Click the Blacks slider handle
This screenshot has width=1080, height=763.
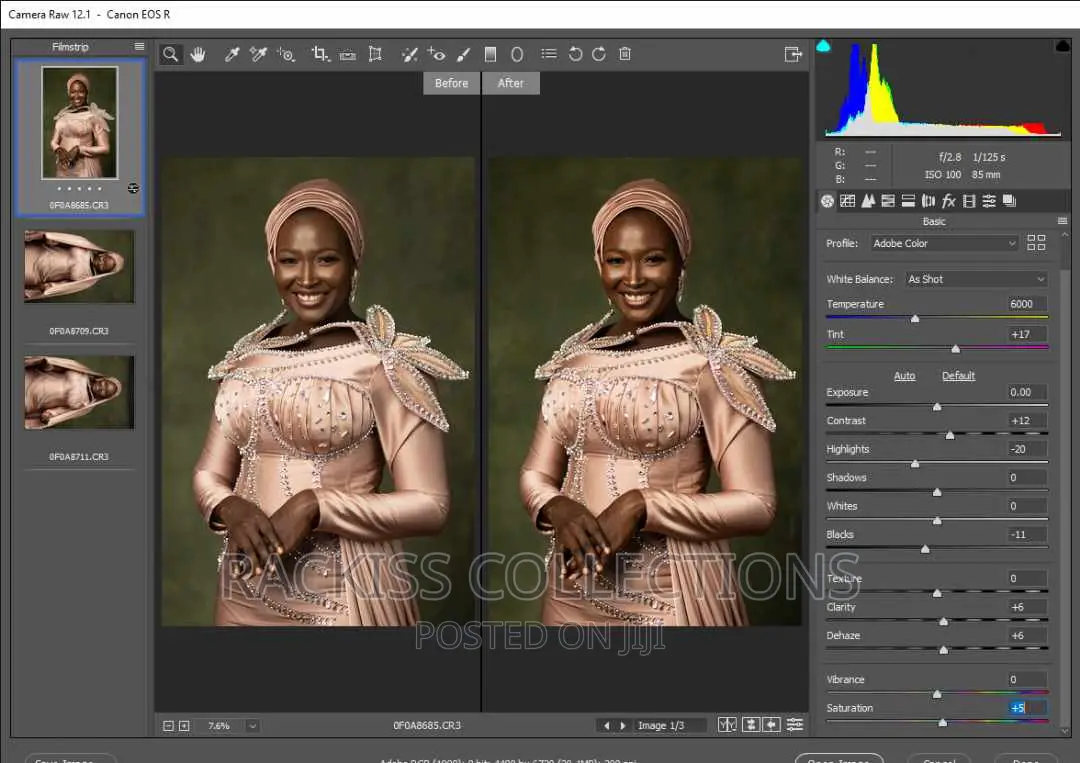click(925, 549)
